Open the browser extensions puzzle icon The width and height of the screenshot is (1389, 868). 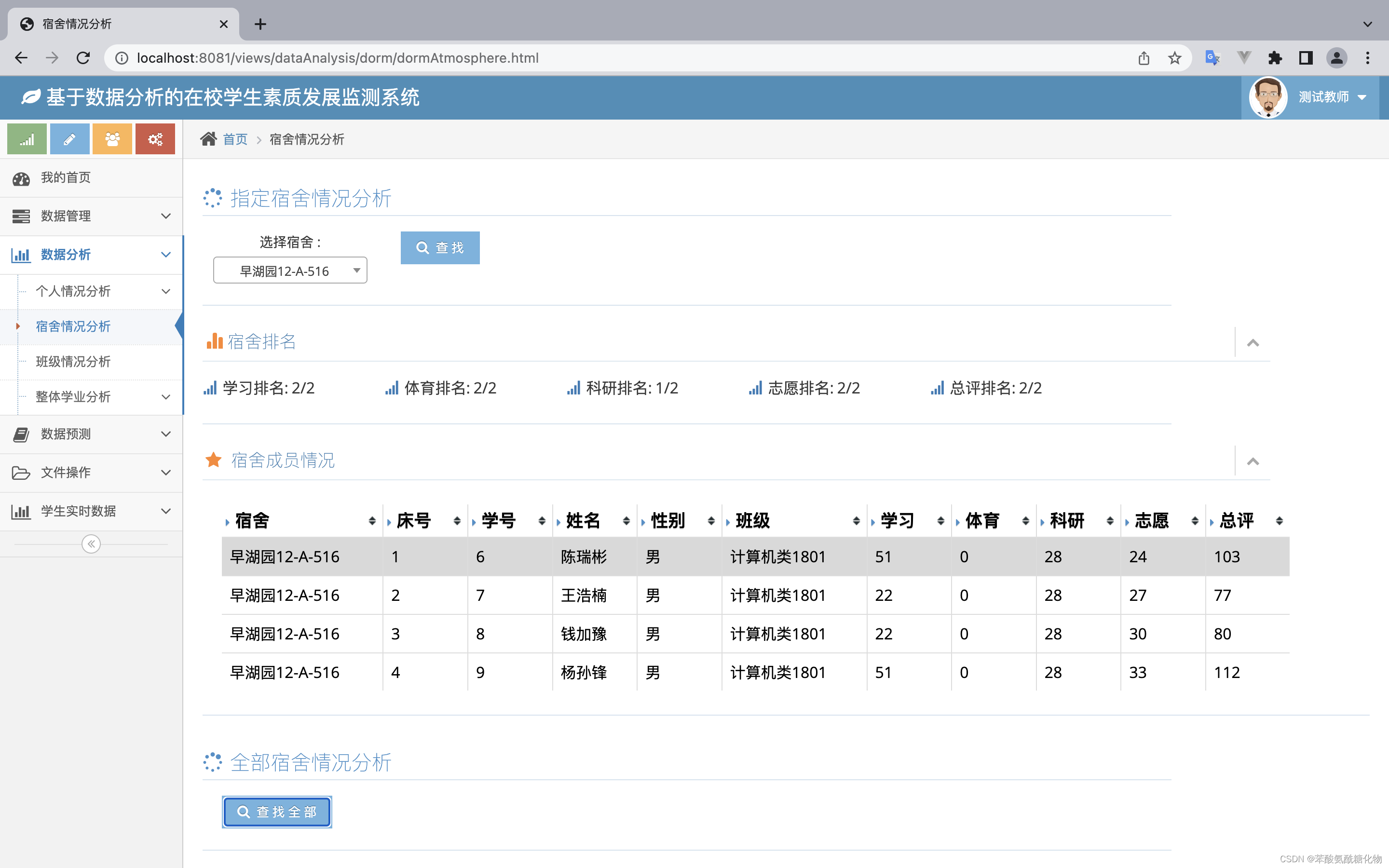tap(1275, 58)
